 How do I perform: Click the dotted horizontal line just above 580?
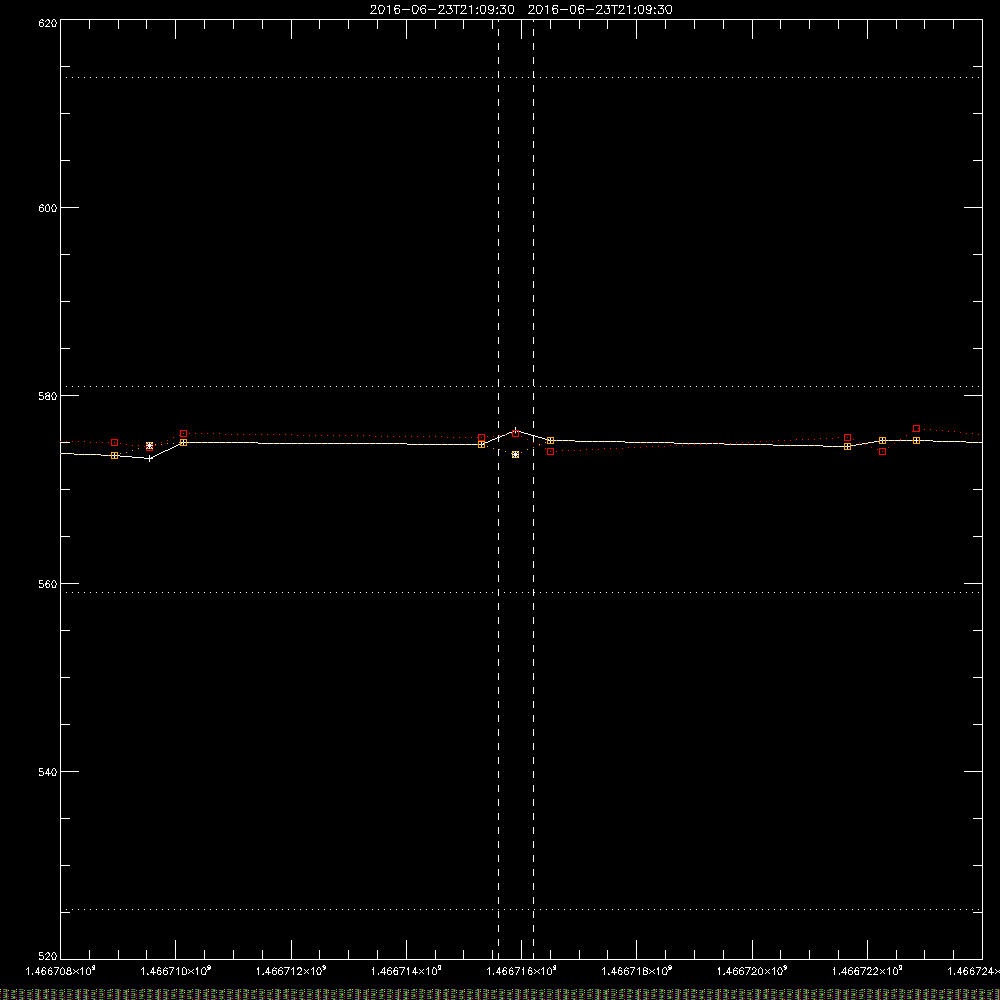[x=521, y=386]
